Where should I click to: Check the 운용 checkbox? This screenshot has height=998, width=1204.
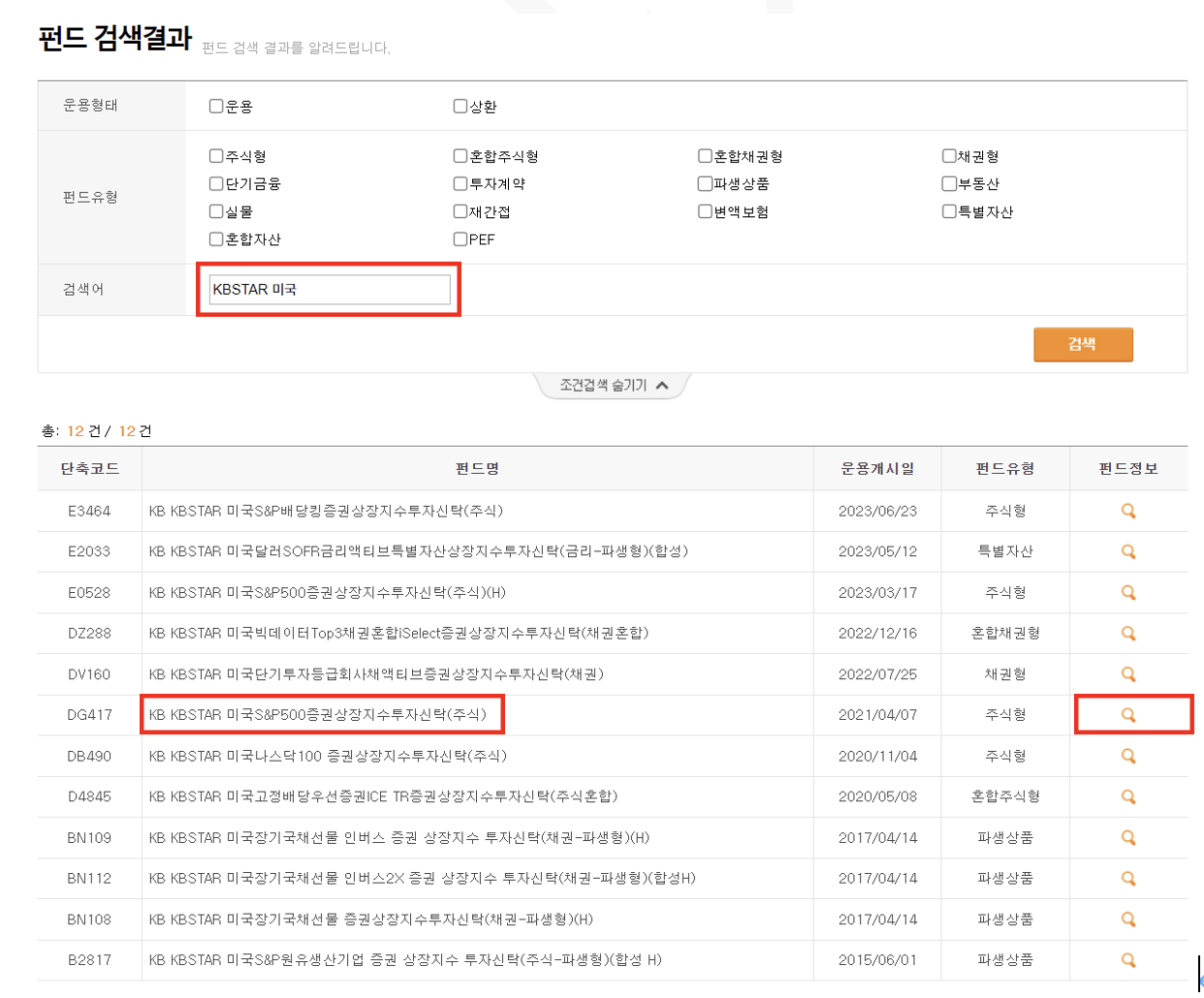point(216,106)
